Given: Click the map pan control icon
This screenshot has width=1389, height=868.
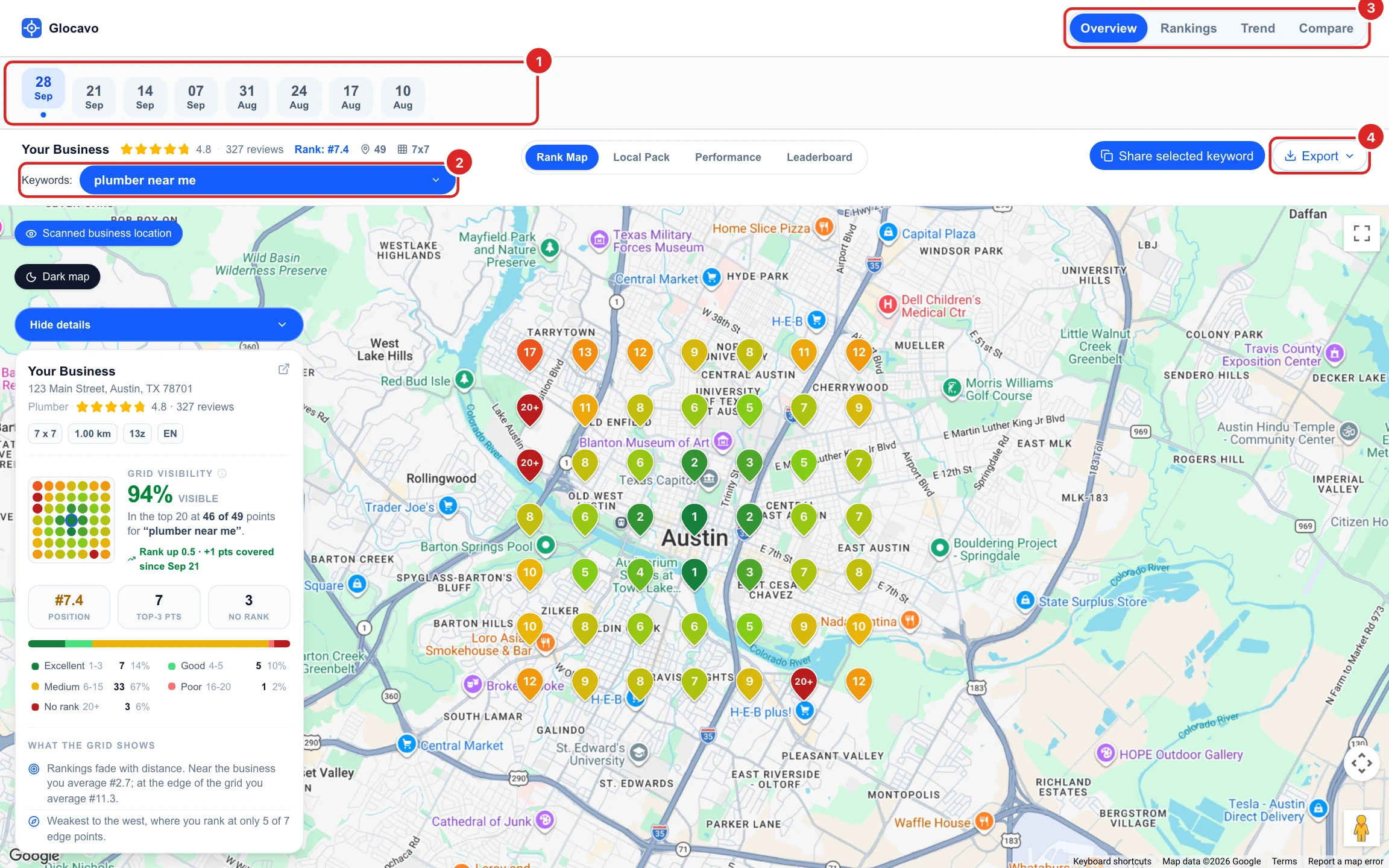Looking at the screenshot, I should 1361,763.
